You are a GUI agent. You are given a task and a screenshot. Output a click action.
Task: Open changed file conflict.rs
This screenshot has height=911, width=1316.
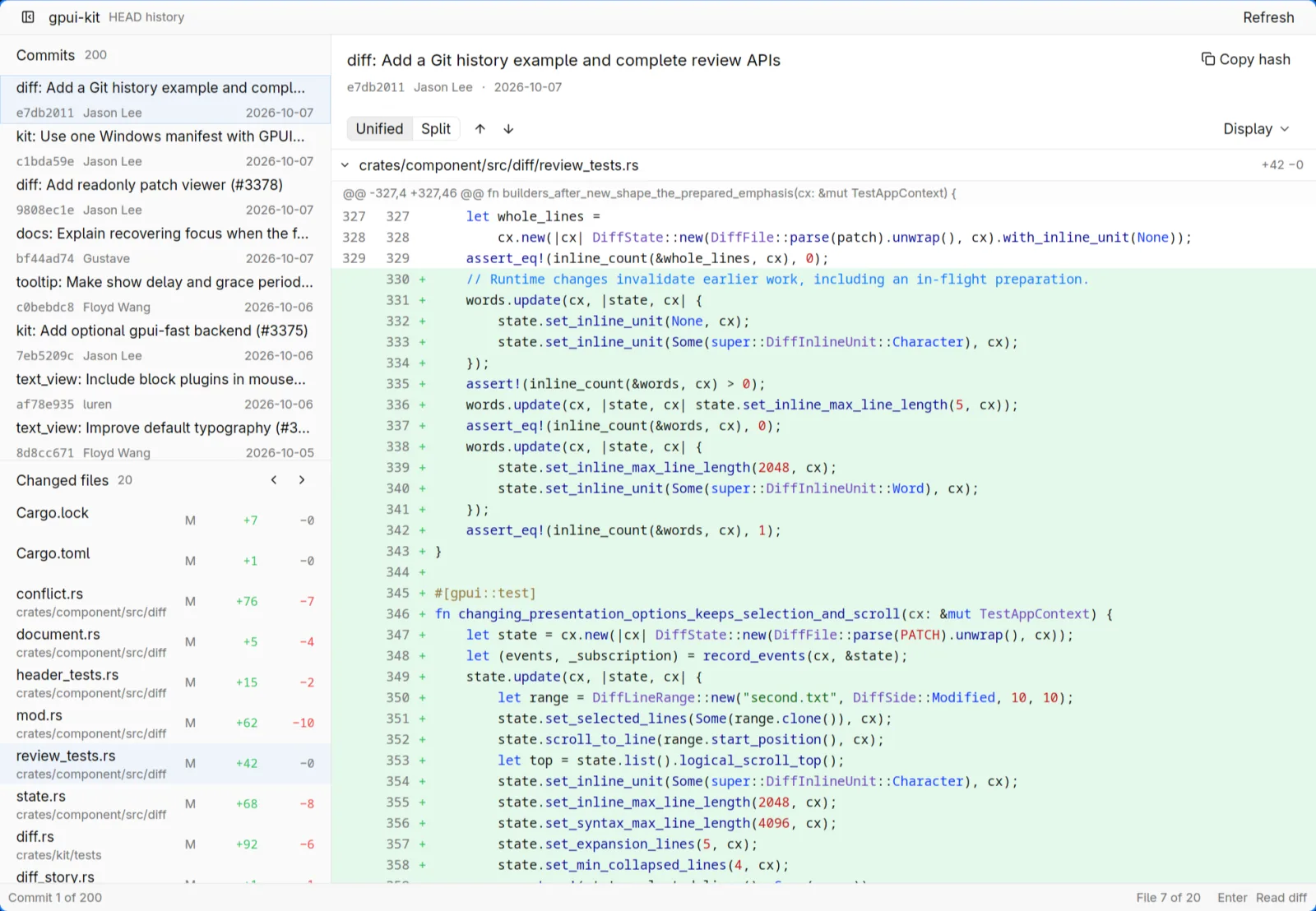[x=165, y=601]
